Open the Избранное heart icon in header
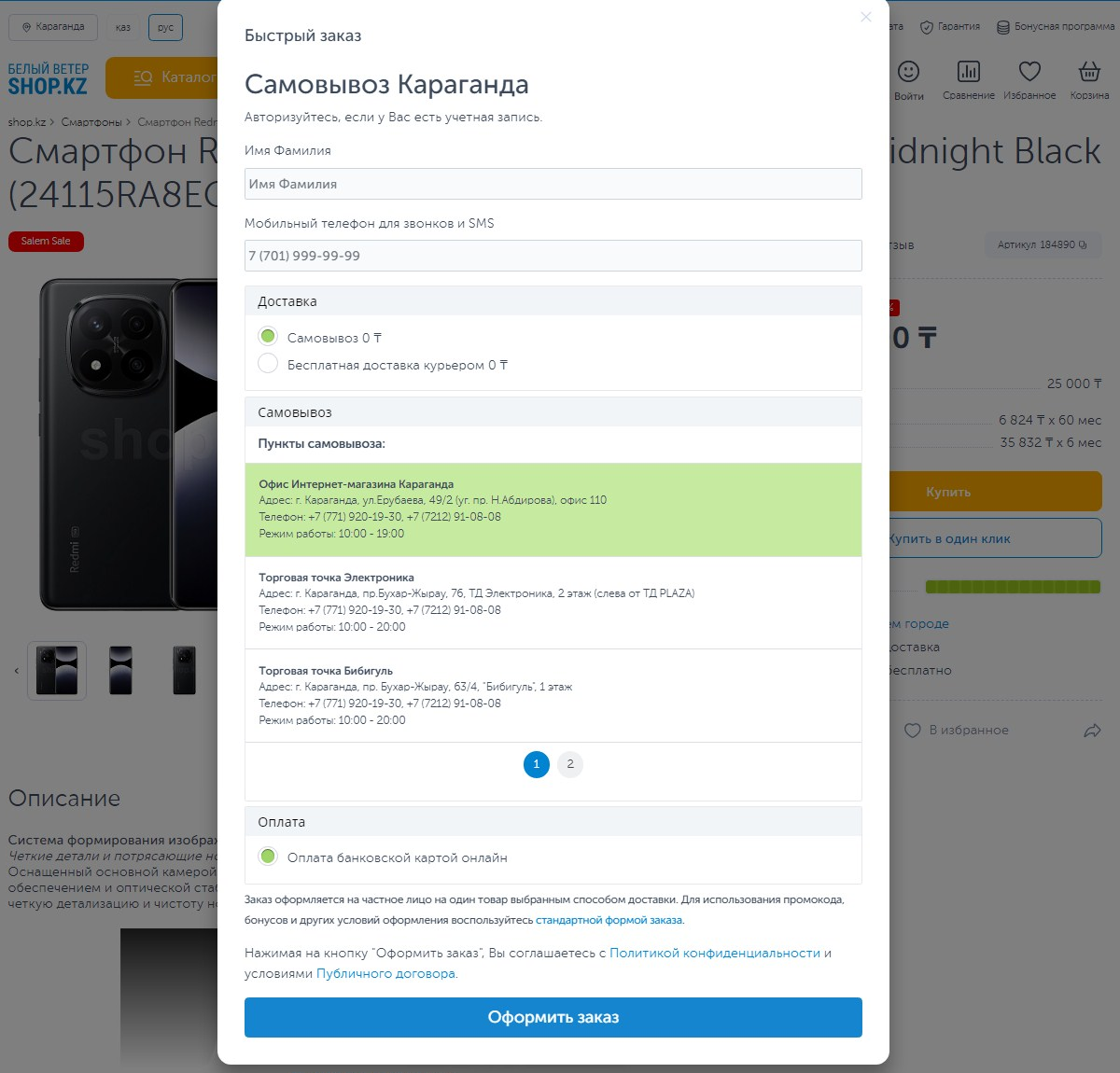This screenshot has width=1120, height=1073. [1029, 73]
